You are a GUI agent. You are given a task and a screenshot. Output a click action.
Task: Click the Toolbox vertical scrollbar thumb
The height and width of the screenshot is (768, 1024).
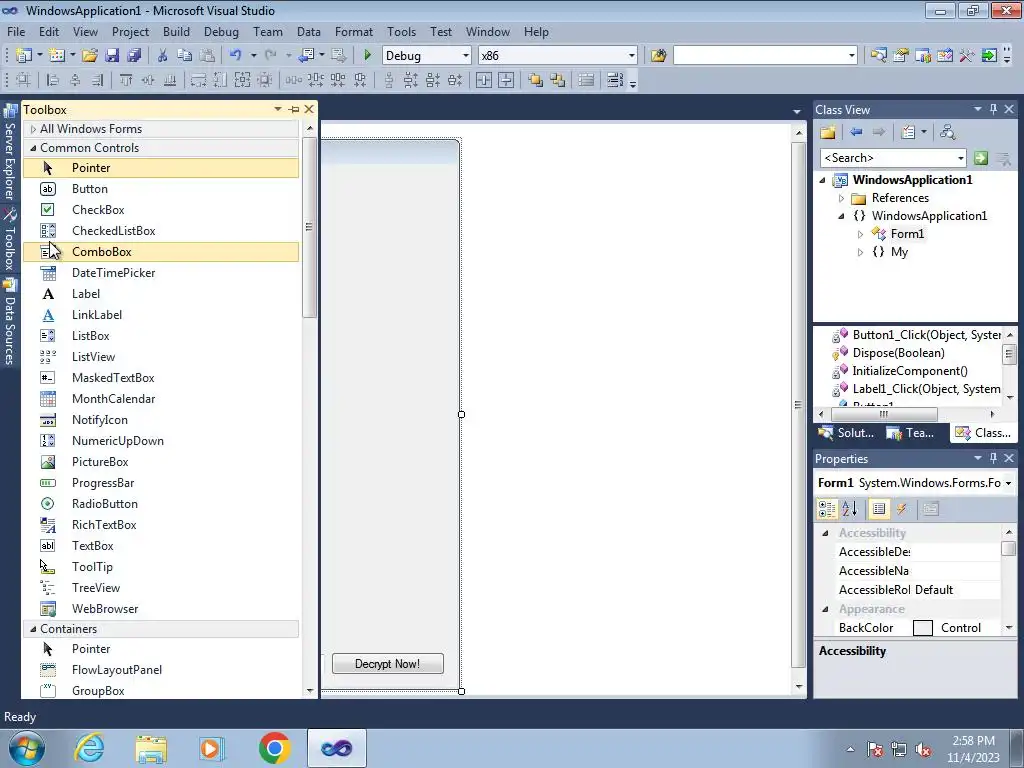click(x=310, y=227)
